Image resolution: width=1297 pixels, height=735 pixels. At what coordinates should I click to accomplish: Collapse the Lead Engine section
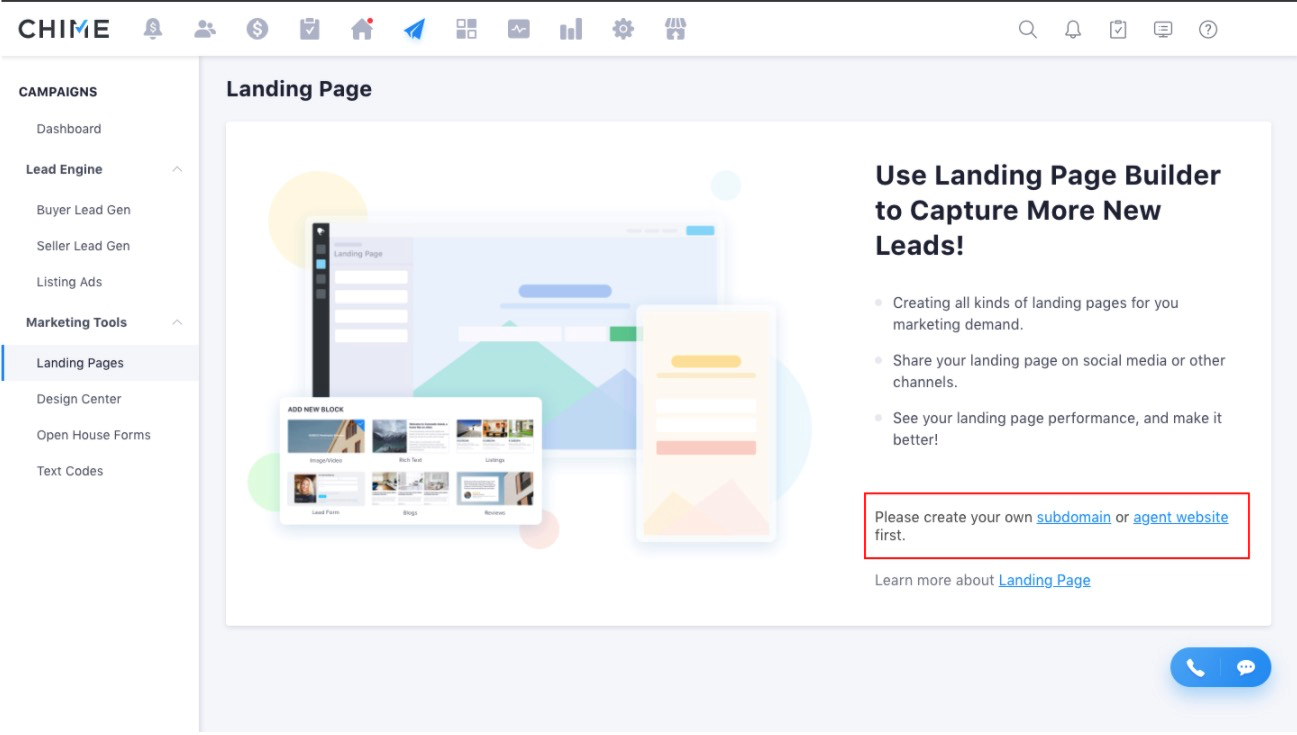point(177,169)
